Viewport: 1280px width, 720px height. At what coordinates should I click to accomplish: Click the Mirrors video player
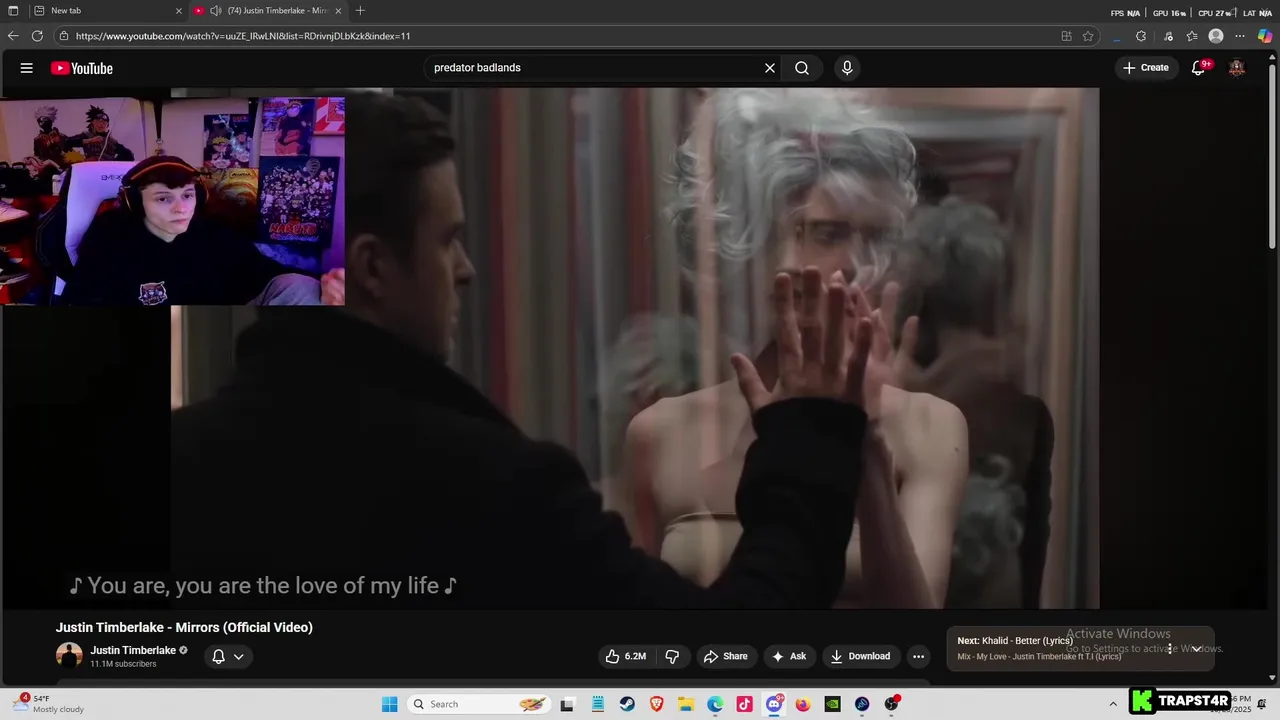635,348
